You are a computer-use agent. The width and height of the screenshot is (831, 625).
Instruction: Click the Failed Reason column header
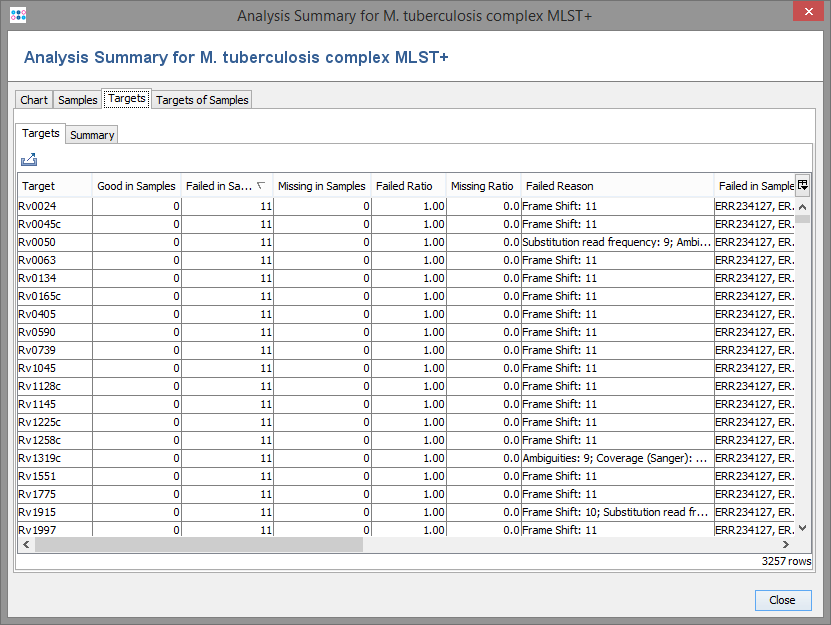click(560, 186)
